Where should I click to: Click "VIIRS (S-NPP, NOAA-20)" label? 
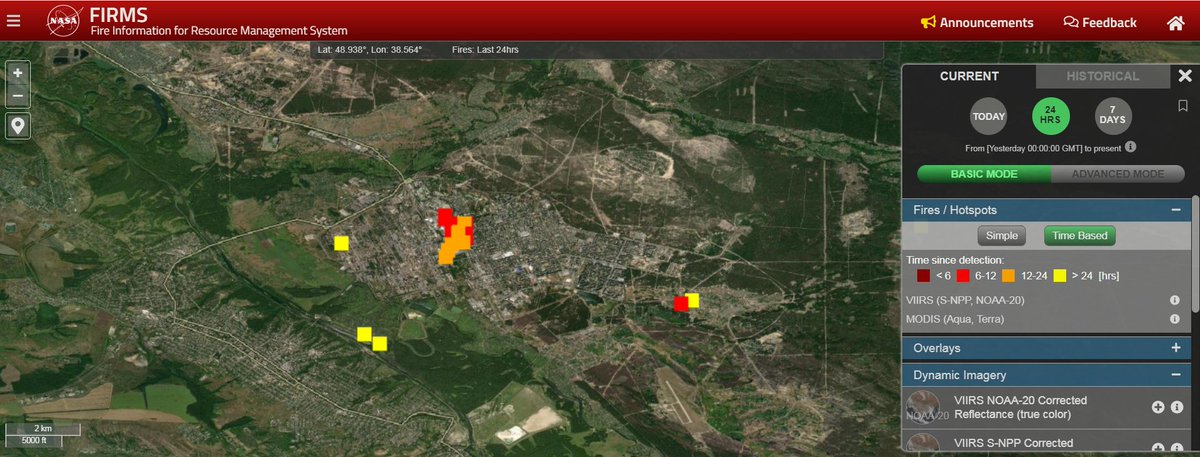(x=964, y=300)
